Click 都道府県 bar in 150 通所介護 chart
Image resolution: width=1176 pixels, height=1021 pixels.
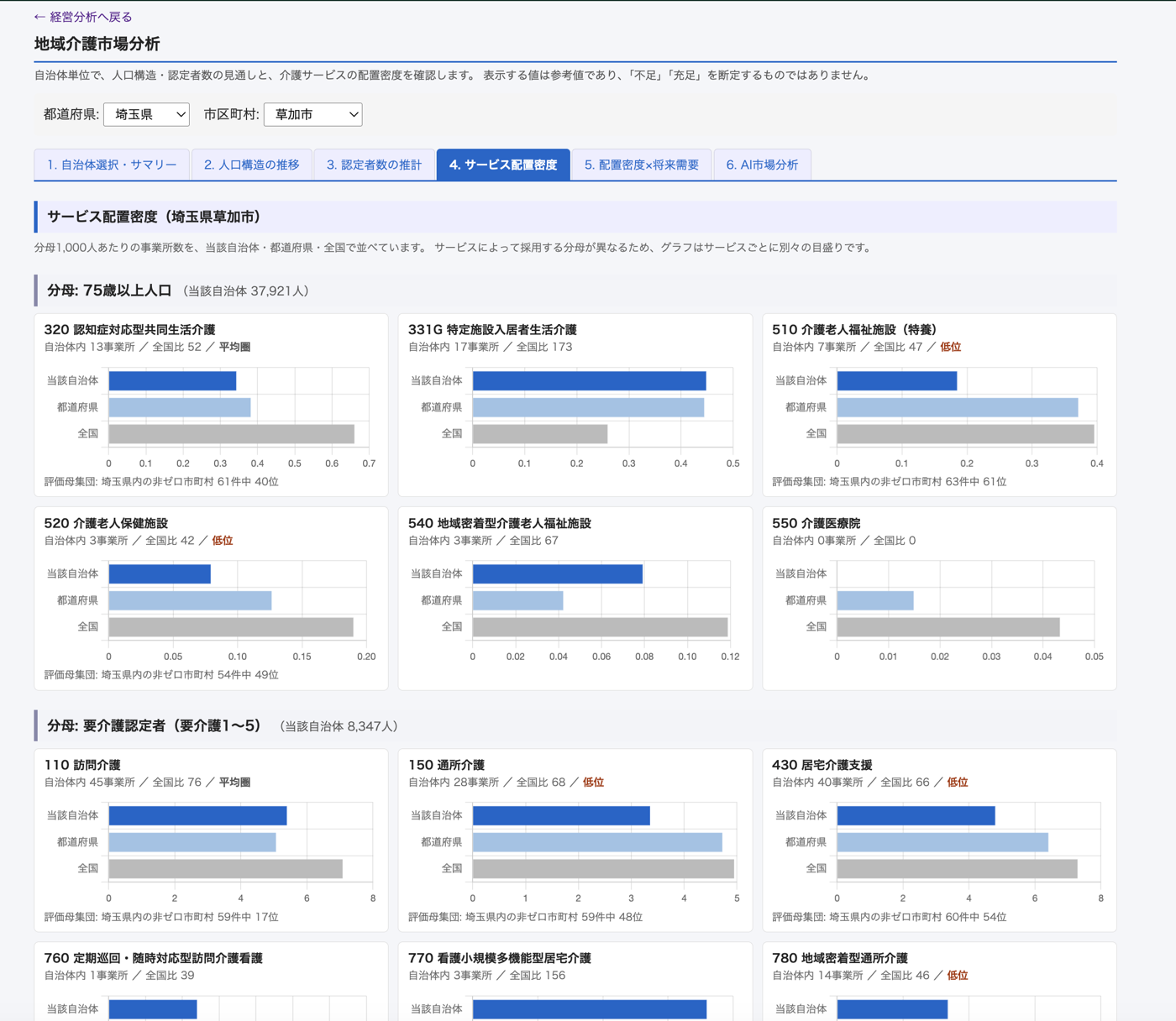click(597, 842)
